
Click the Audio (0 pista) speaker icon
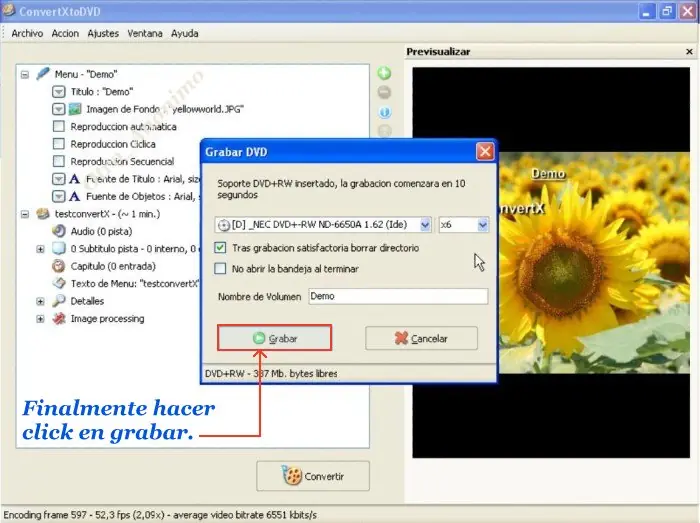tap(59, 231)
